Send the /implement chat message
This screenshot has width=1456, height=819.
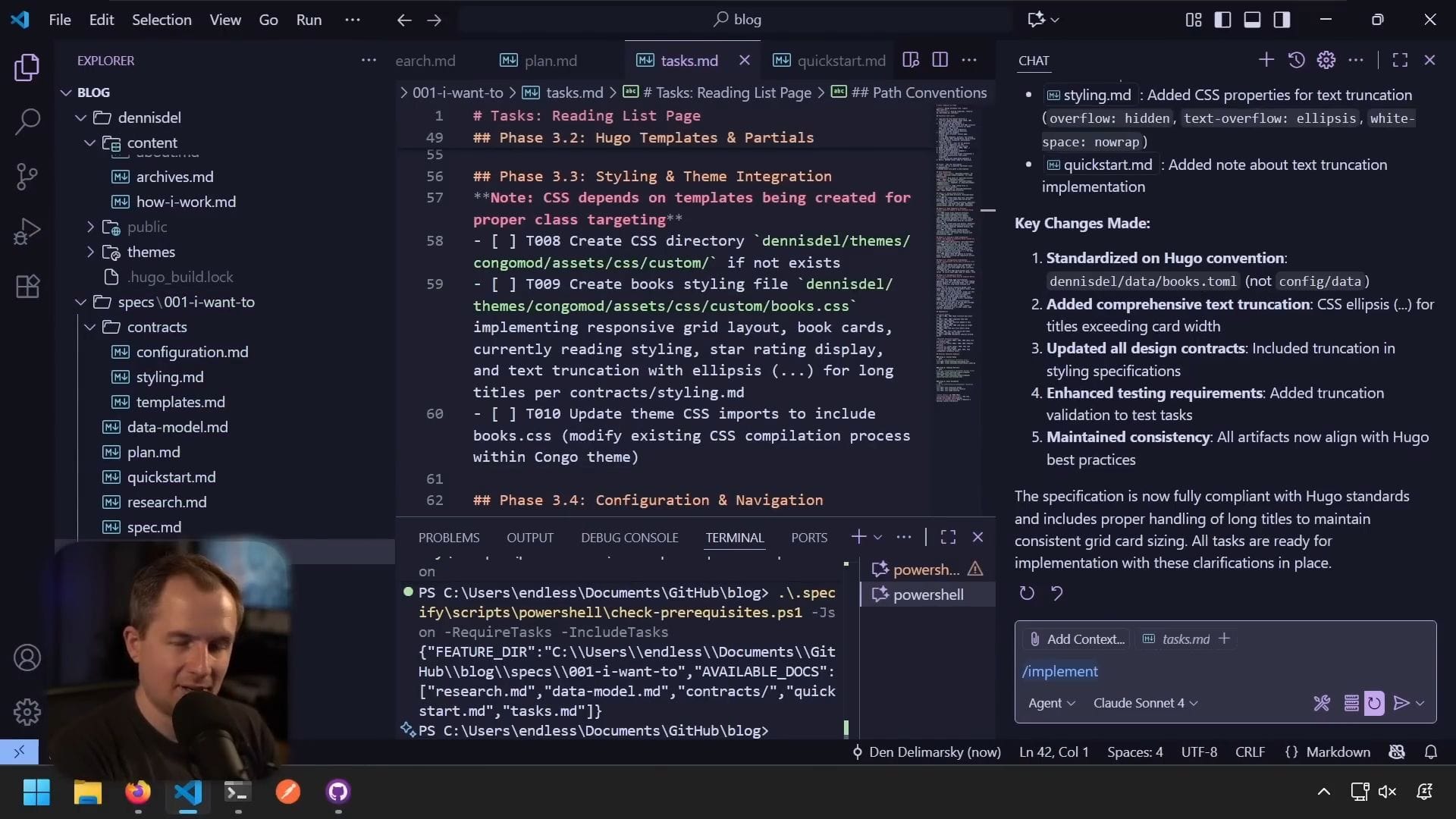click(x=1401, y=703)
